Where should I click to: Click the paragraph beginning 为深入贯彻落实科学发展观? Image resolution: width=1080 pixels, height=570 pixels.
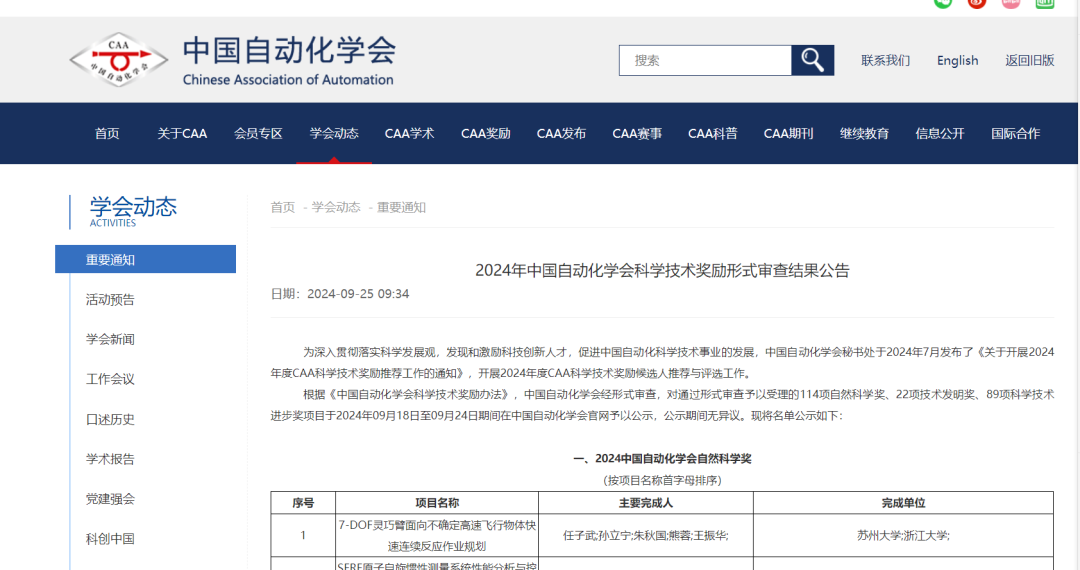pyautogui.click(x=662, y=362)
